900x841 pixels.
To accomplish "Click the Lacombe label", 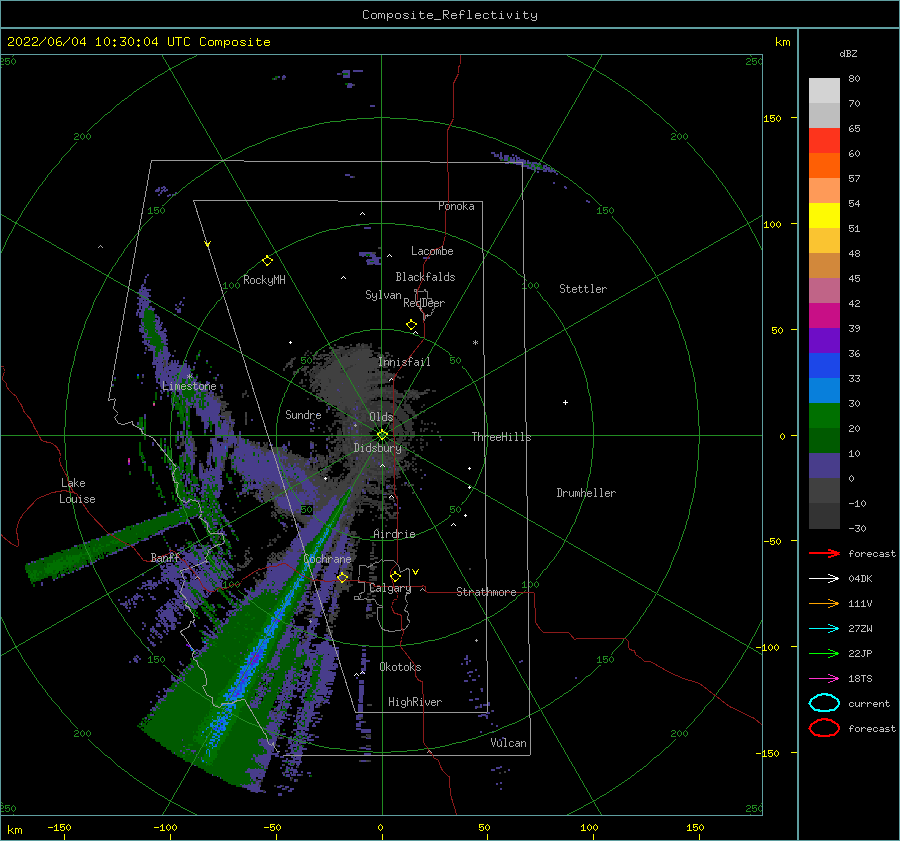I will pos(432,251).
